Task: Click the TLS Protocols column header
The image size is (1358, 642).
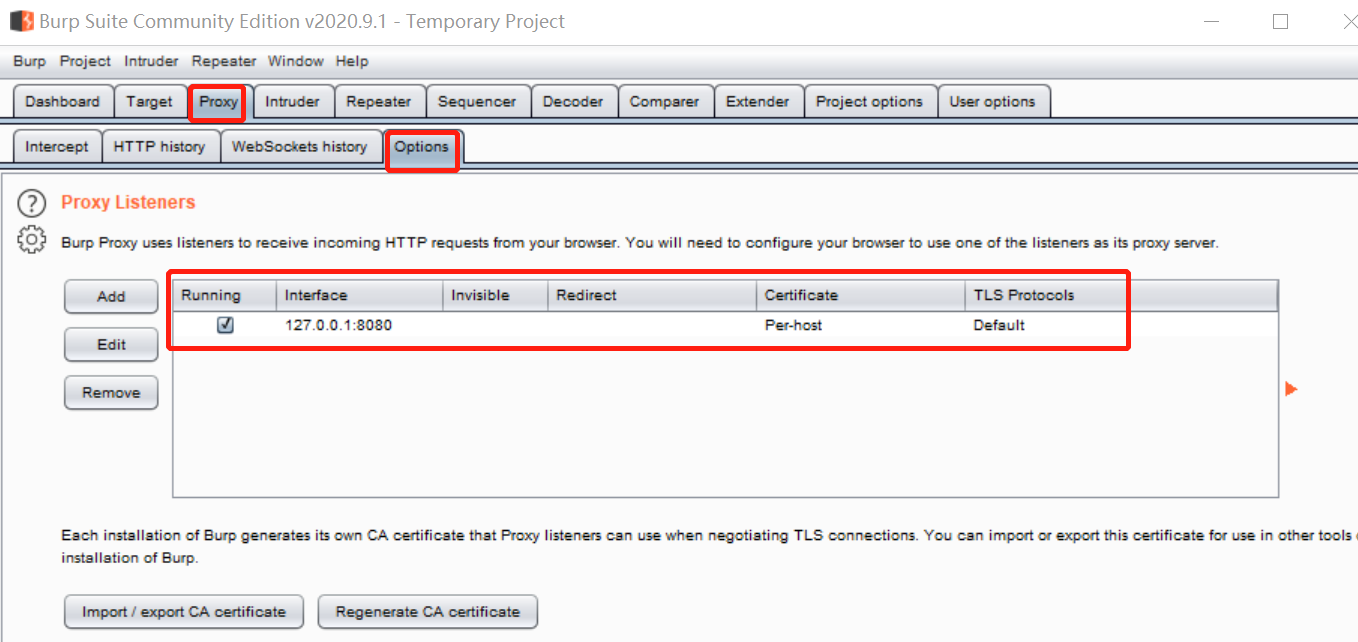Action: [x=1121, y=295]
